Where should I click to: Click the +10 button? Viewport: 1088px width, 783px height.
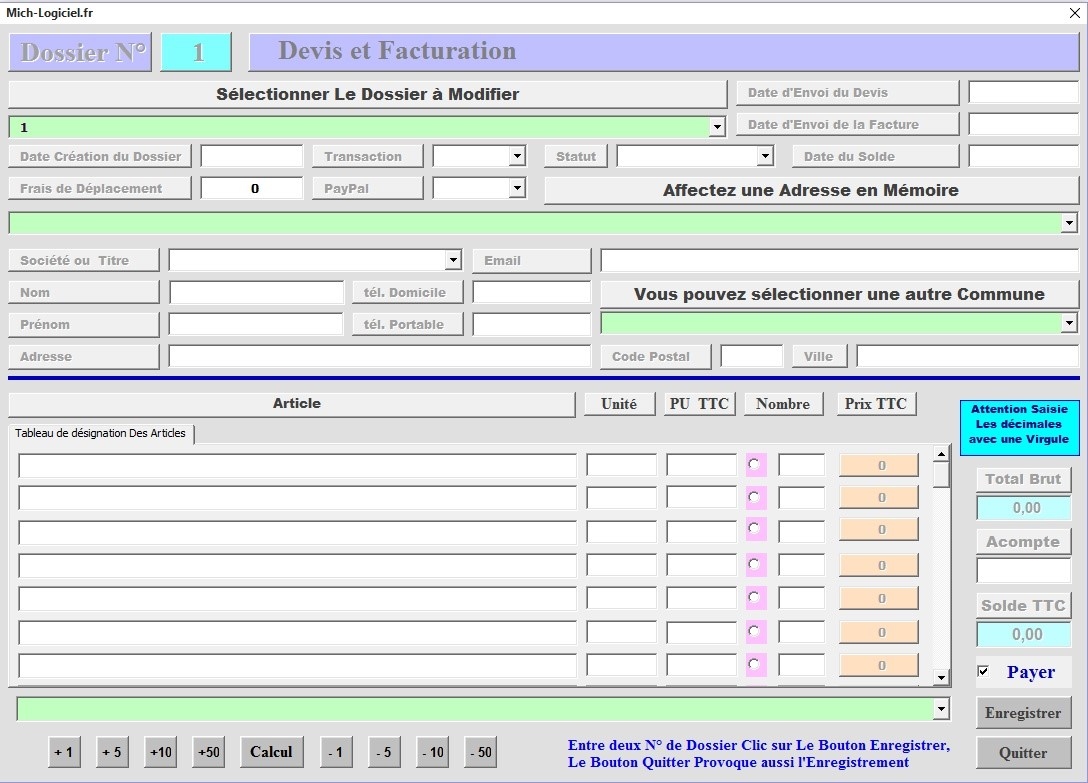(160, 752)
